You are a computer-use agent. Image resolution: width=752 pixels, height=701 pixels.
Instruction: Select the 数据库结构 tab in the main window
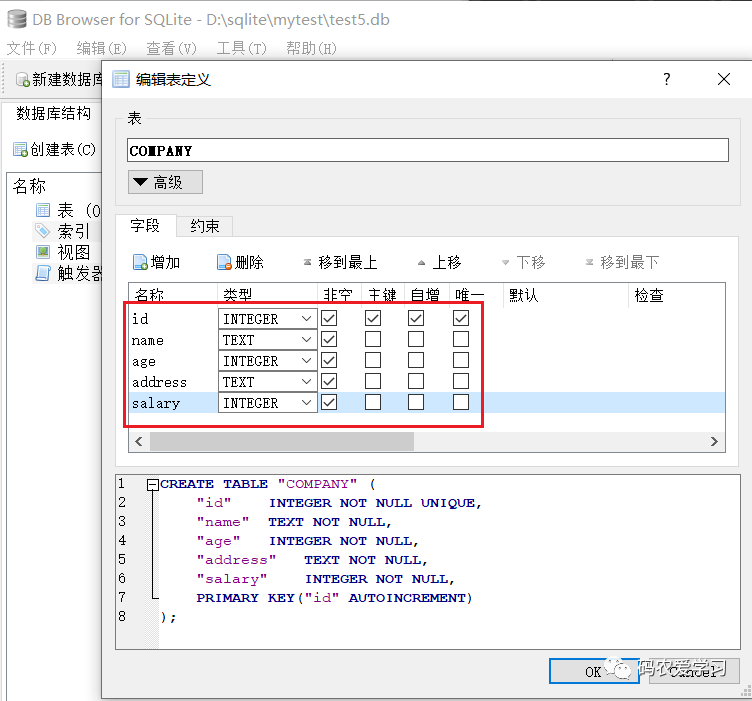[53, 114]
